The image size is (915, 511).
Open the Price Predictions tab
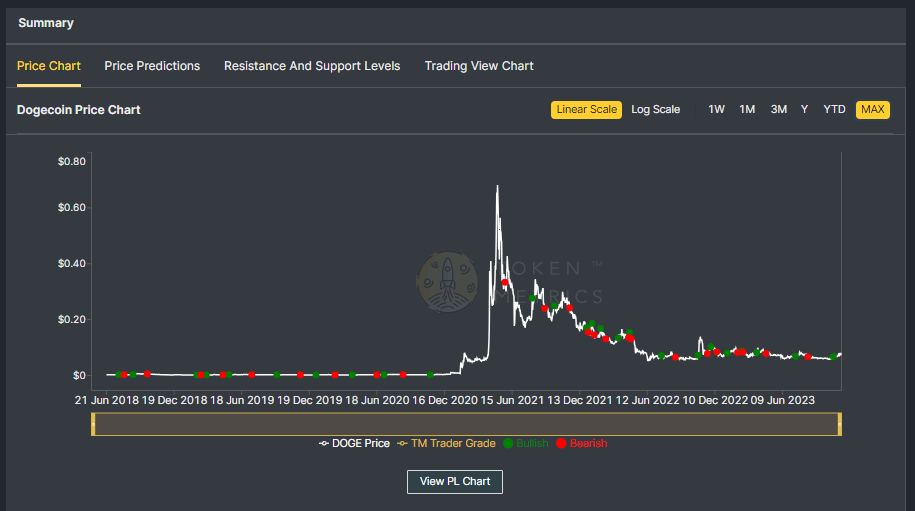tap(152, 66)
